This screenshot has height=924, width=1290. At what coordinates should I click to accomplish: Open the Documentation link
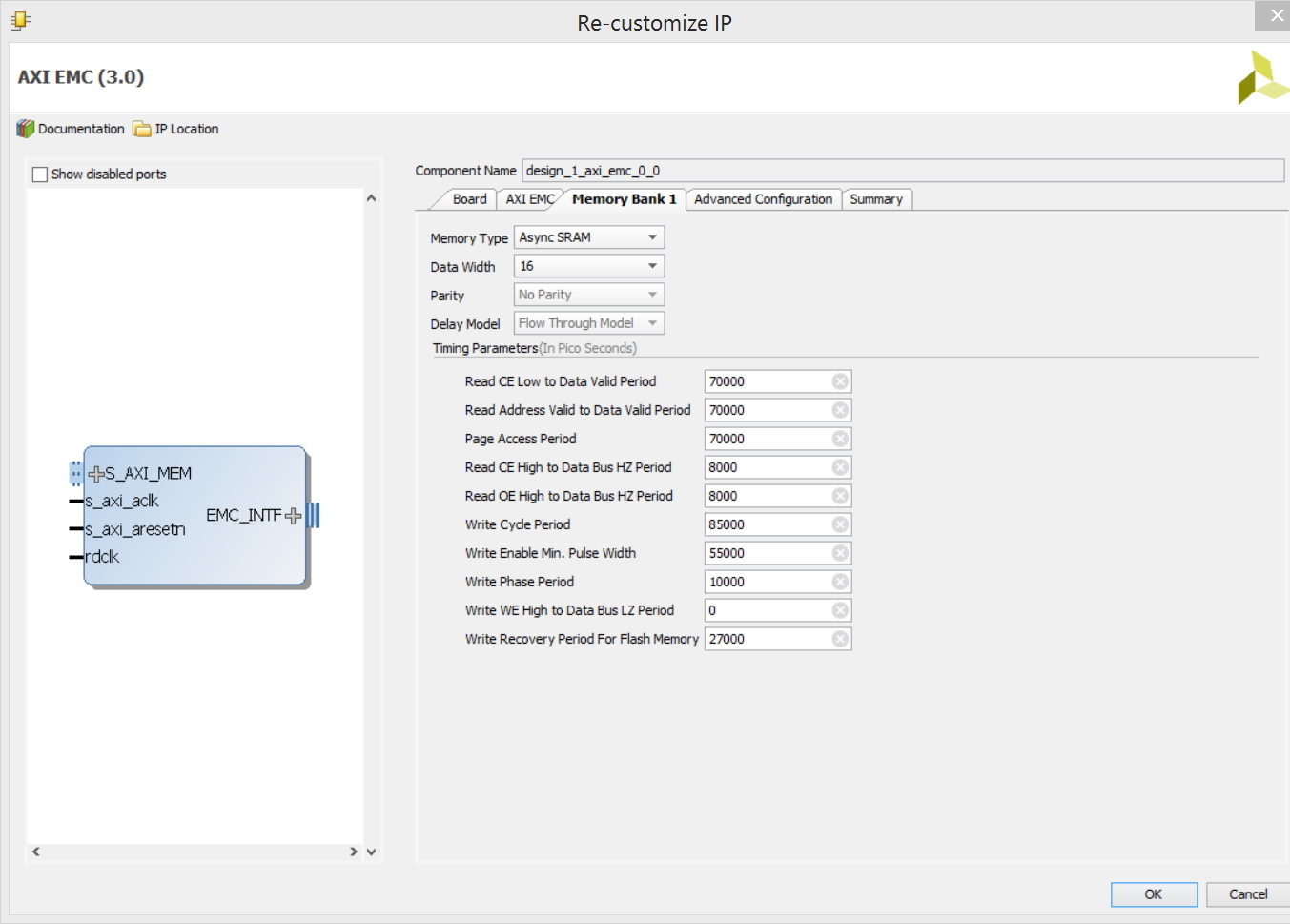click(x=81, y=129)
